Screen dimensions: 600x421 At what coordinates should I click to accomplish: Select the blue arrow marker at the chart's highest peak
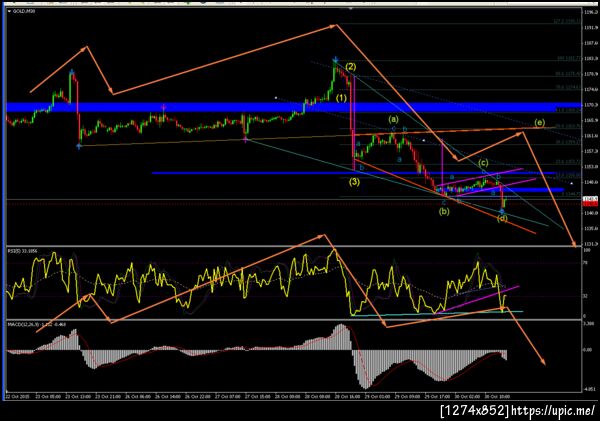(x=336, y=59)
